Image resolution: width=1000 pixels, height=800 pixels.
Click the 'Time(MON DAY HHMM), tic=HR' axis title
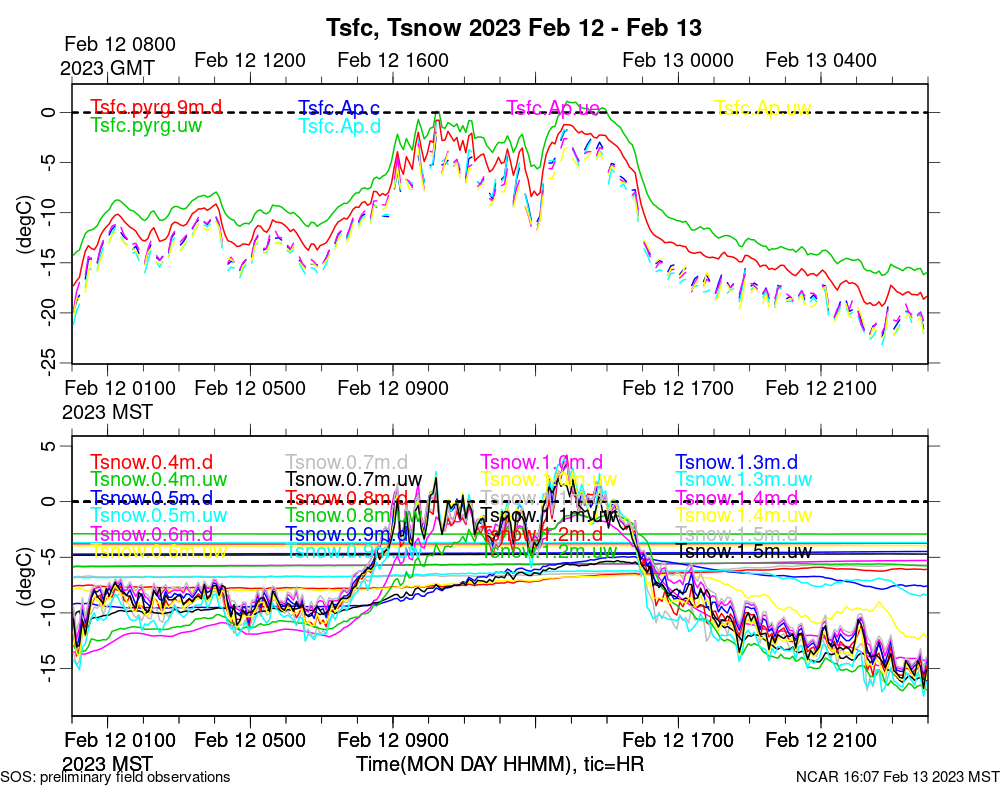pyautogui.click(x=500, y=764)
